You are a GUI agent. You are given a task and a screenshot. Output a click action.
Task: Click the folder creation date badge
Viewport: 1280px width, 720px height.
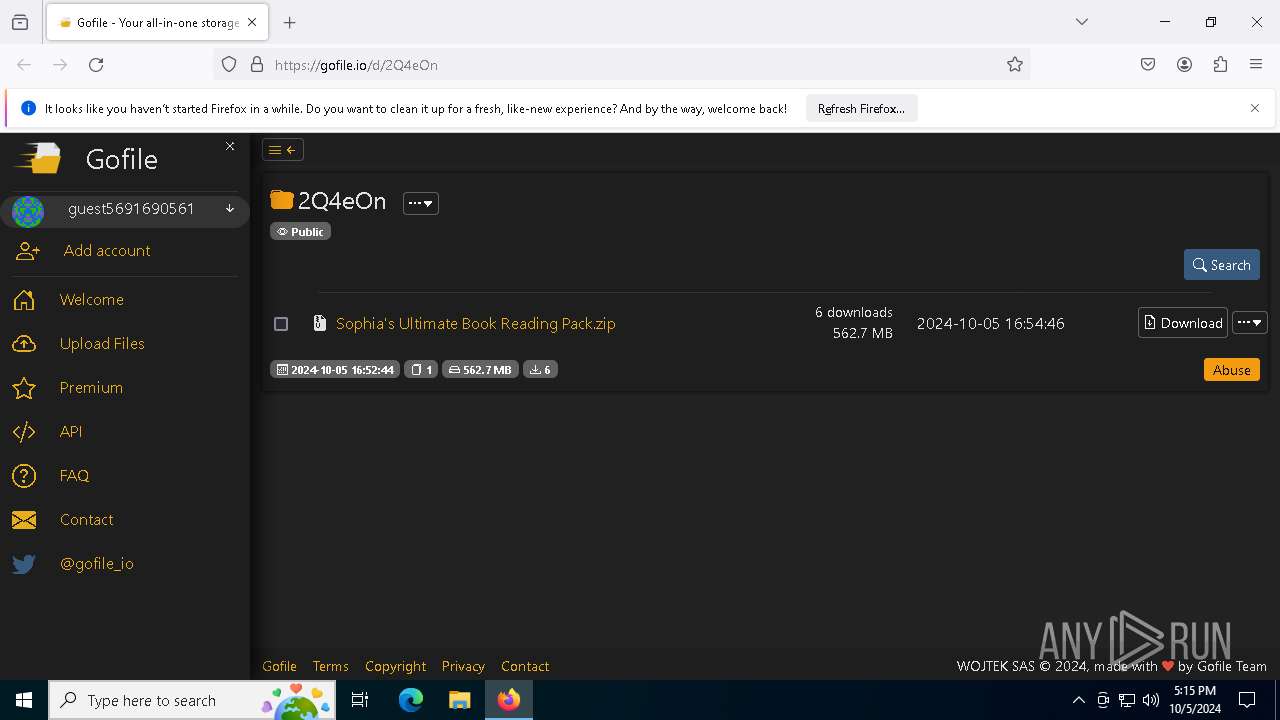tap(335, 370)
